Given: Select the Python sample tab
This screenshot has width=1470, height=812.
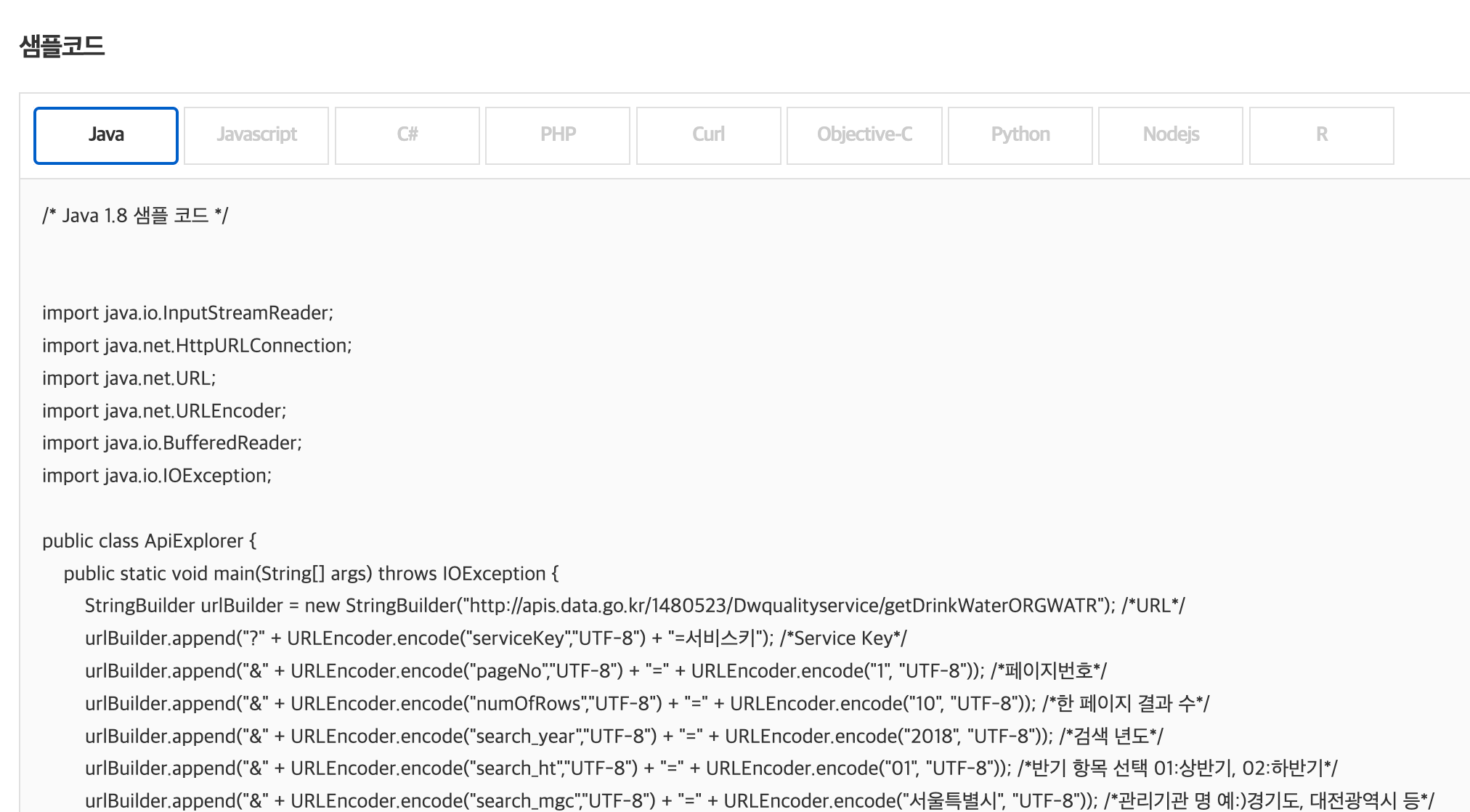Looking at the screenshot, I should pyautogui.click(x=1020, y=135).
